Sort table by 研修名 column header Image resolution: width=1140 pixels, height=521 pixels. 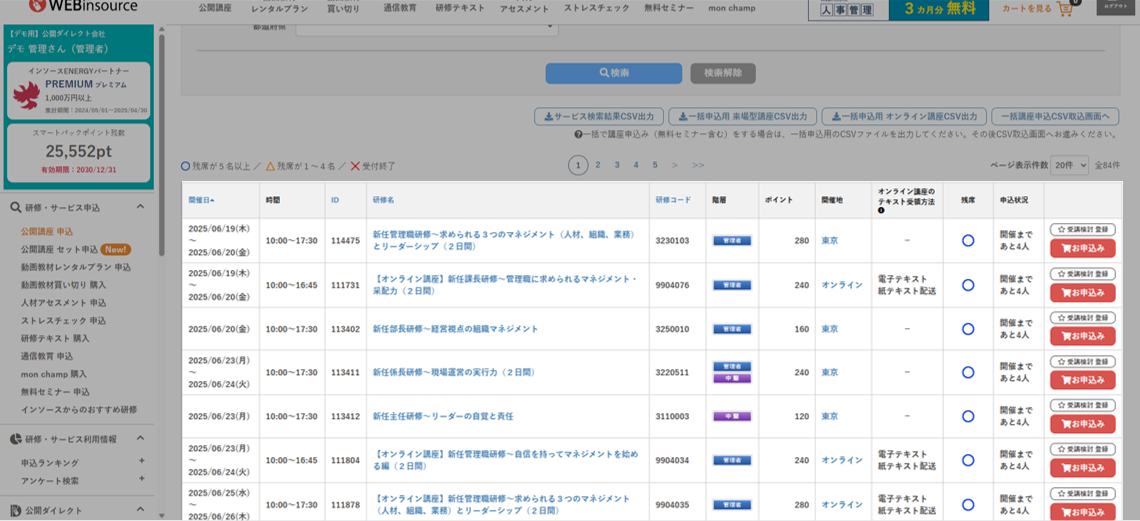pos(383,199)
